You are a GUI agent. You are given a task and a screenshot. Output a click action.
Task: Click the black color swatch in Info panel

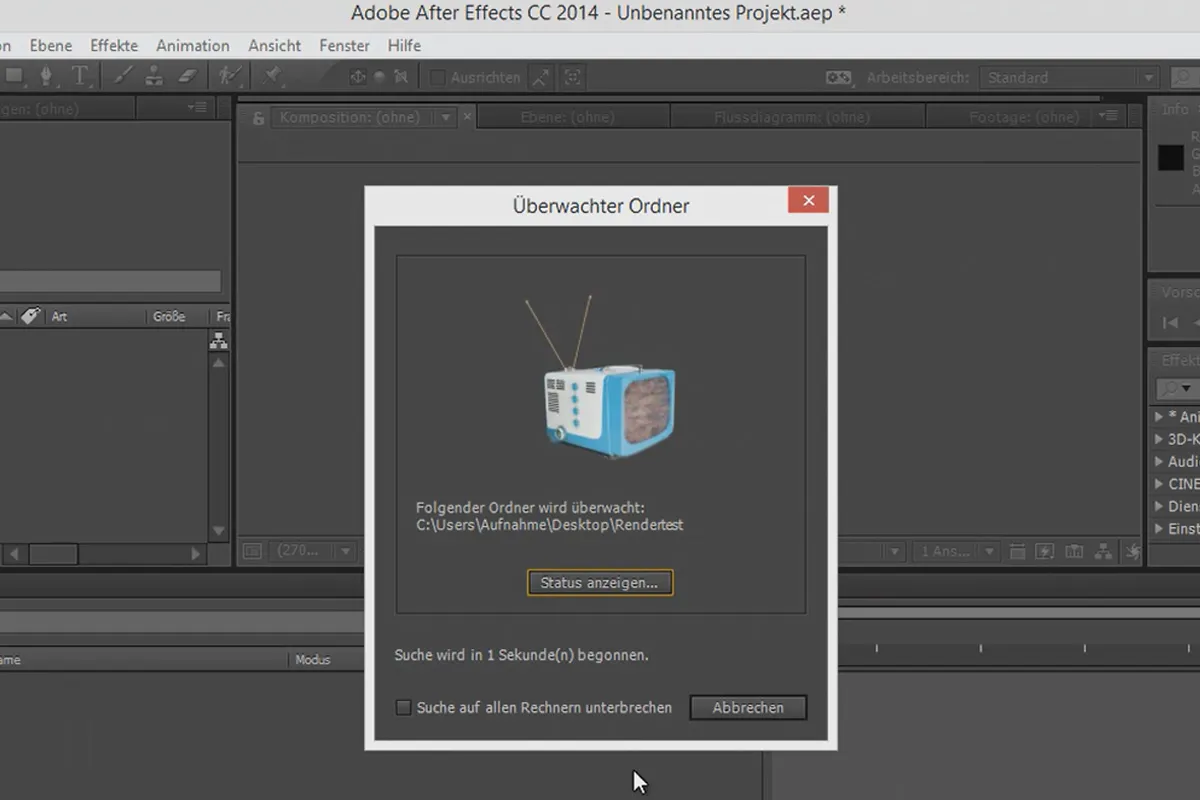(x=1171, y=158)
